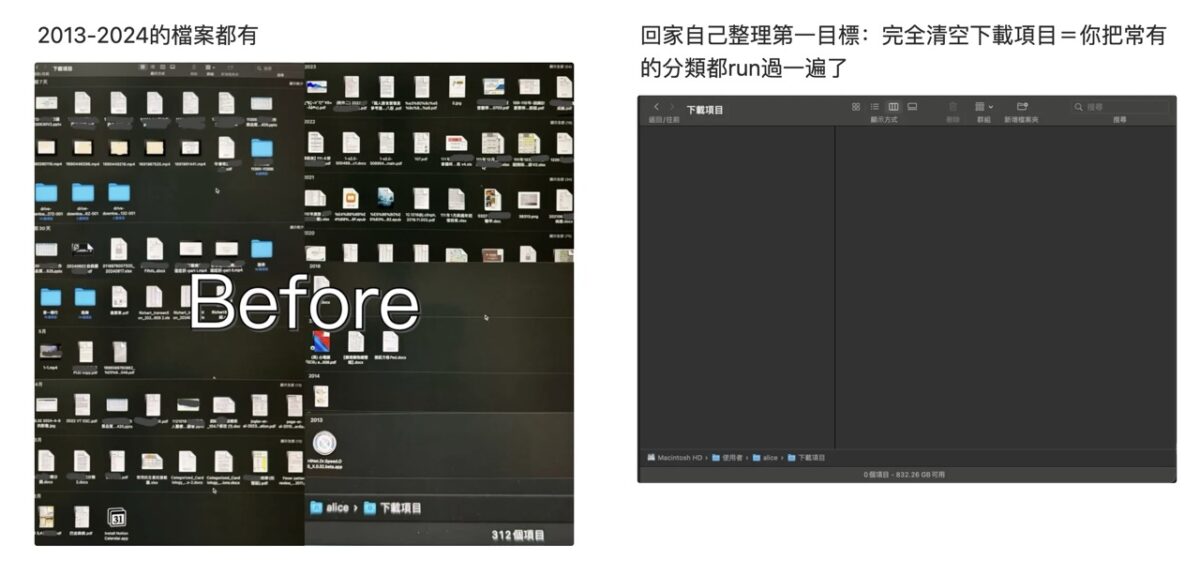Switch Finder to icon grid view
The height and width of the screenshot is (576, 1200).
tap(856, 107)
